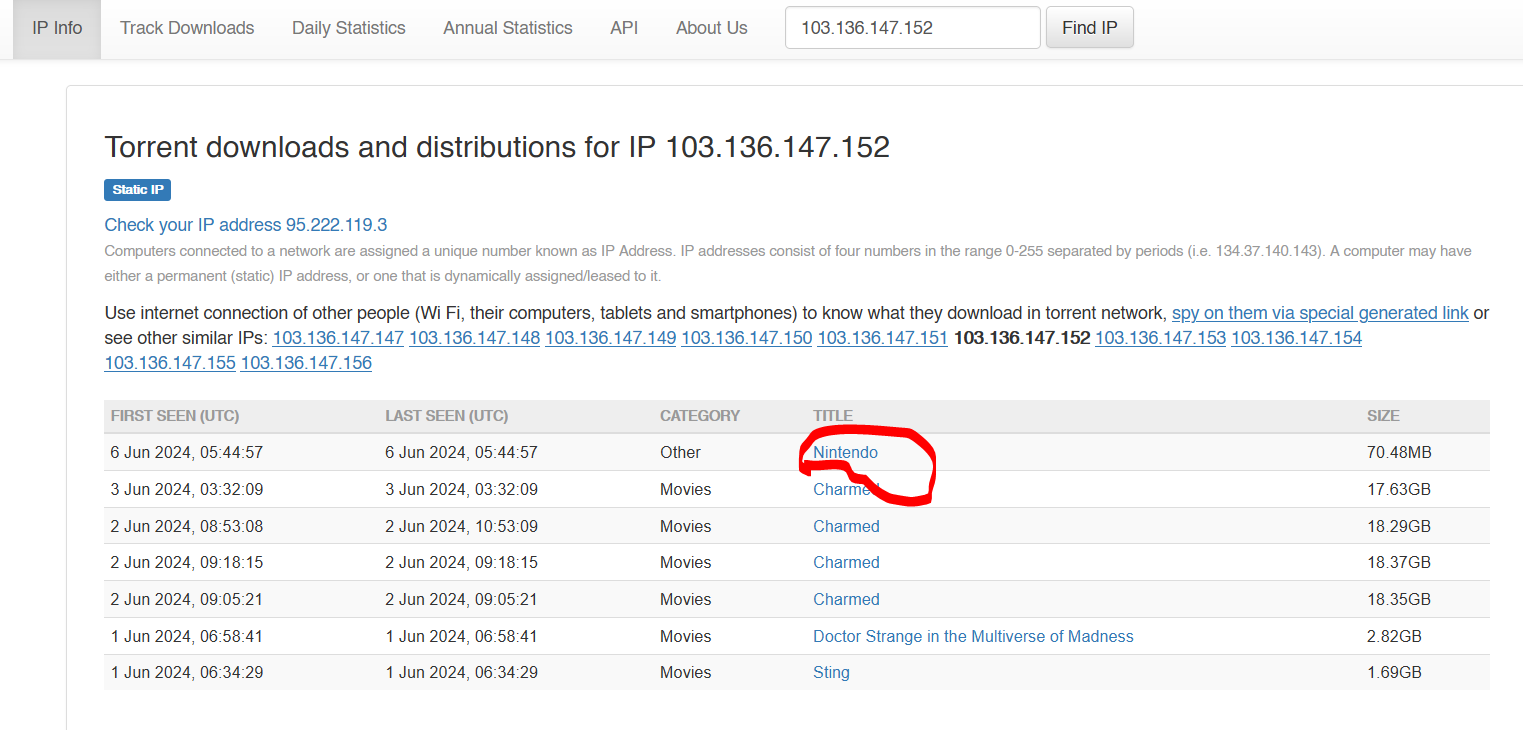Open Check your IP address 95.222.119.3 link
Image resolution: width=1523 pixels, height=730 pixels.
246,225
